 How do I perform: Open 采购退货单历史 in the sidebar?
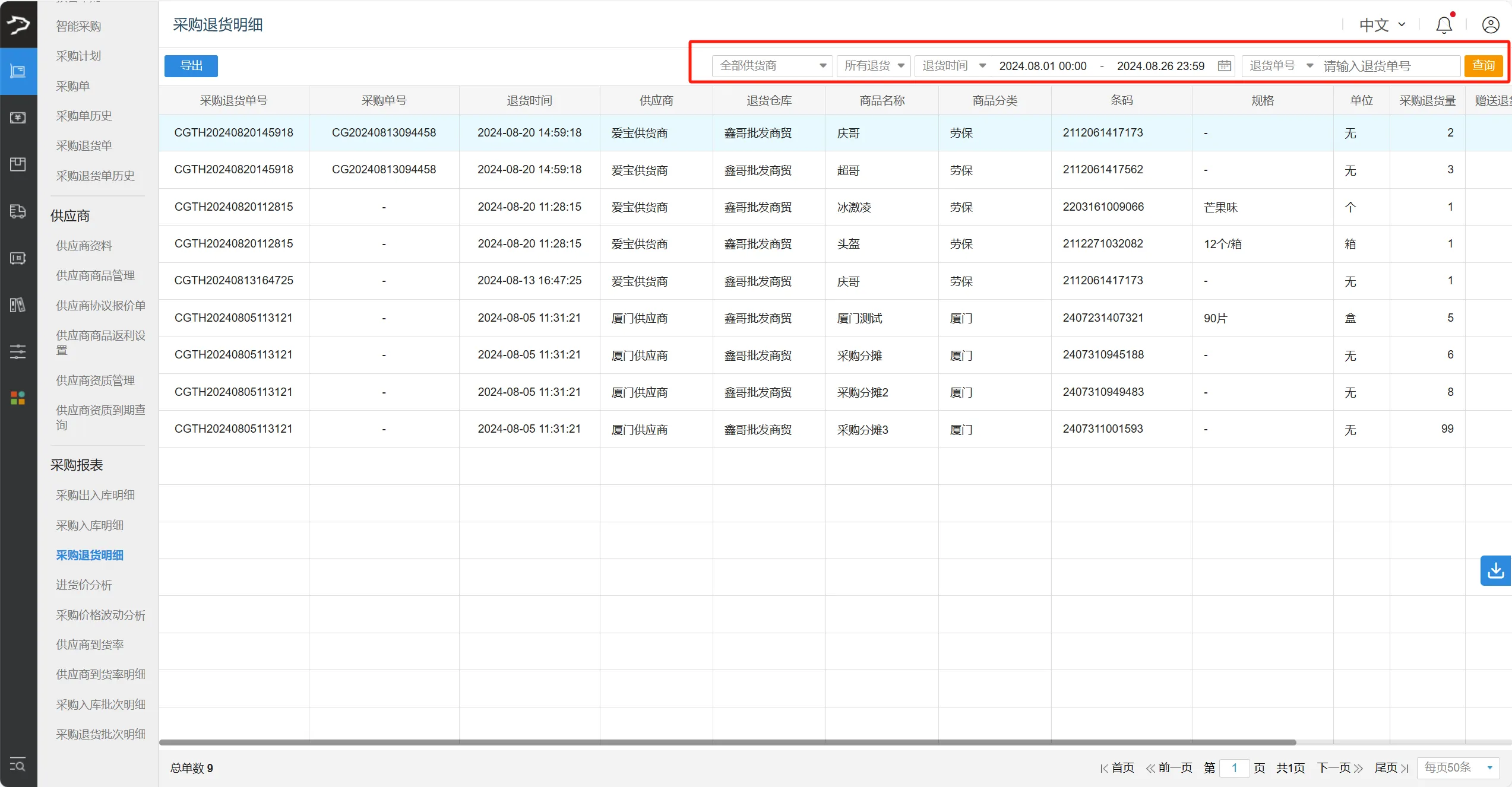95,176
